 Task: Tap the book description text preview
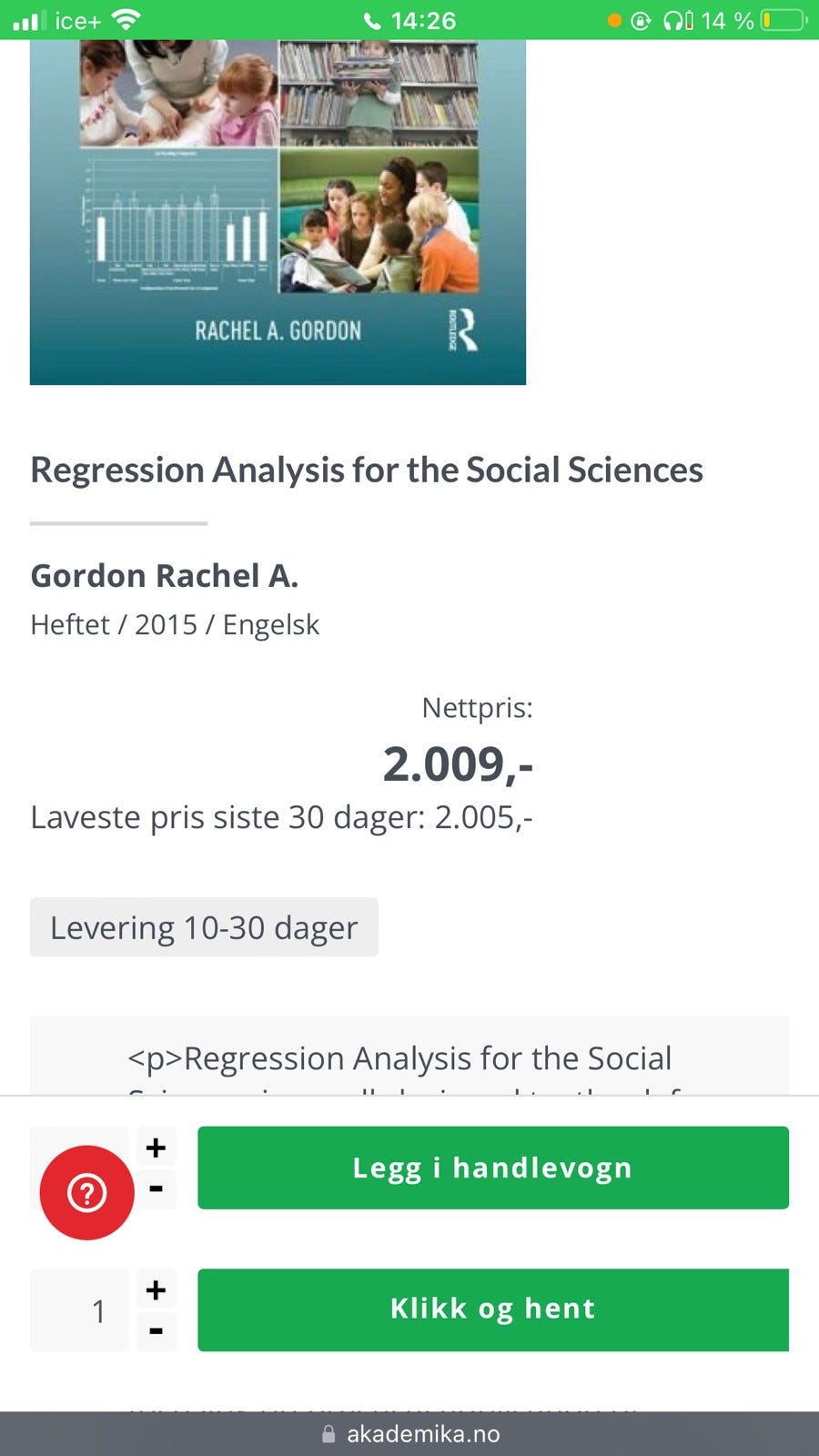(x=400, y=1059)
